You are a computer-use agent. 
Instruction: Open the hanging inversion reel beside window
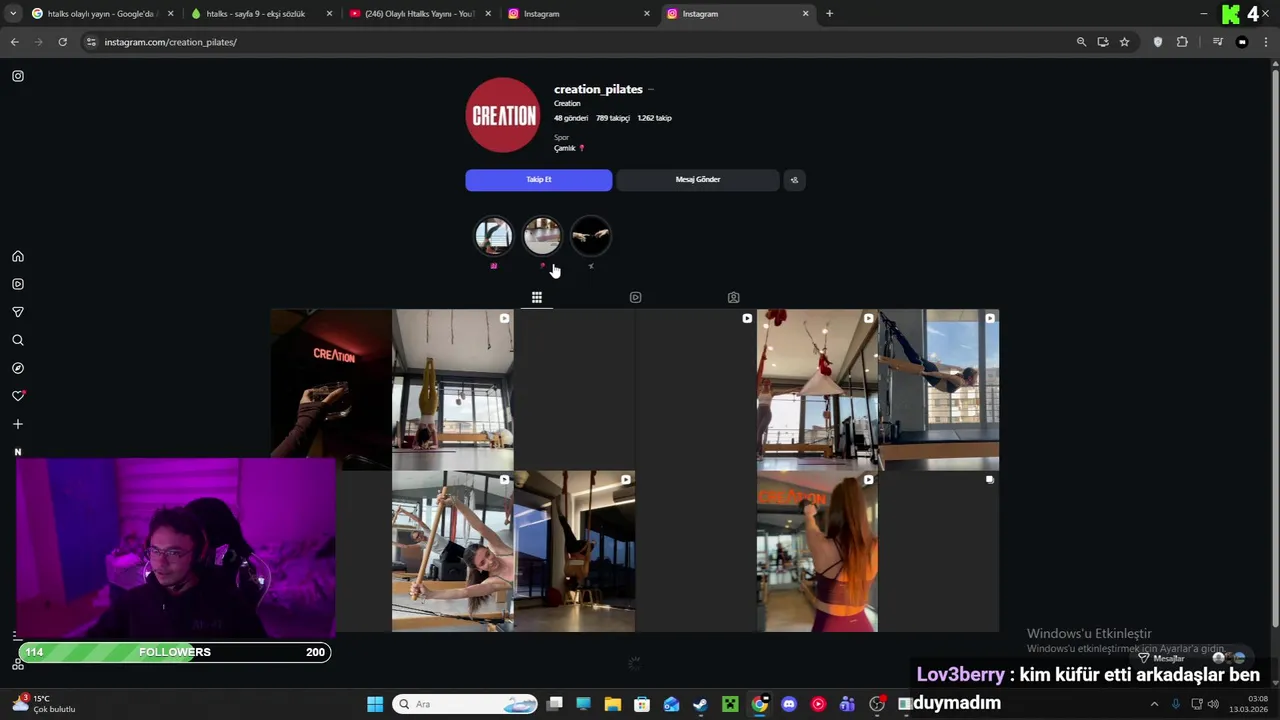(x=575, y=552)
